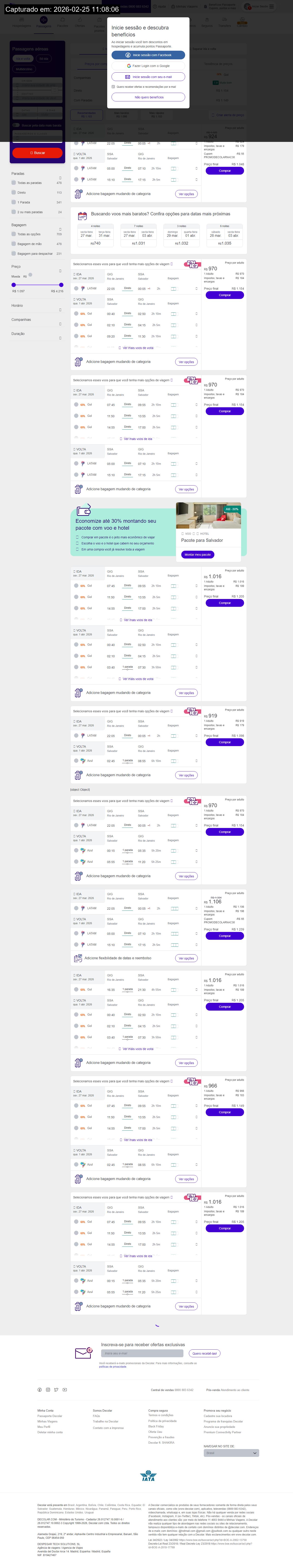Toggle the offers and recommendations email checkbox
Image resolution: width=293 pixels, height=1568 pixels.
click(113, 86)
